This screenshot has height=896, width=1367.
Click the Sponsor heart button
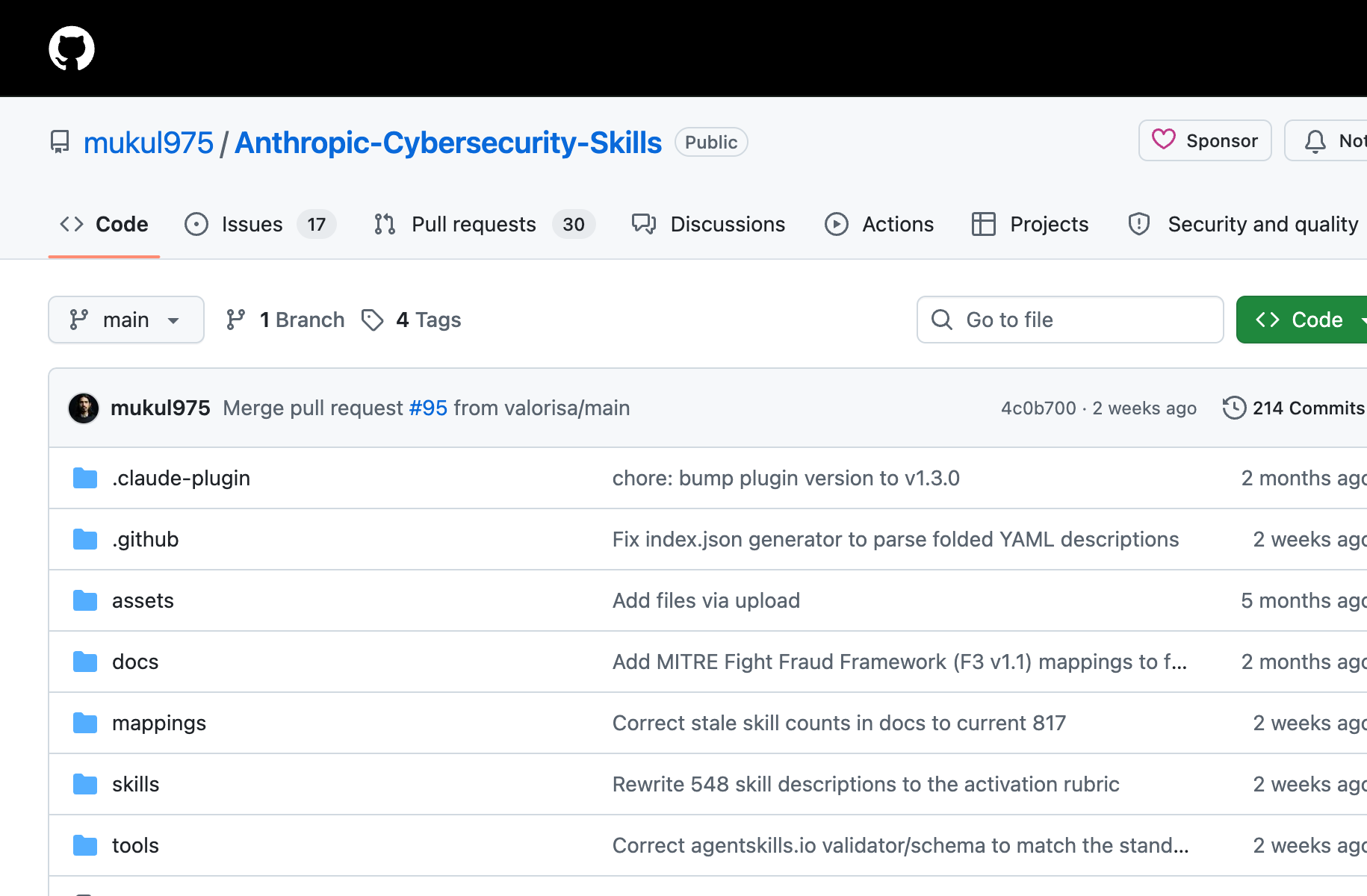click(1205, 140)
